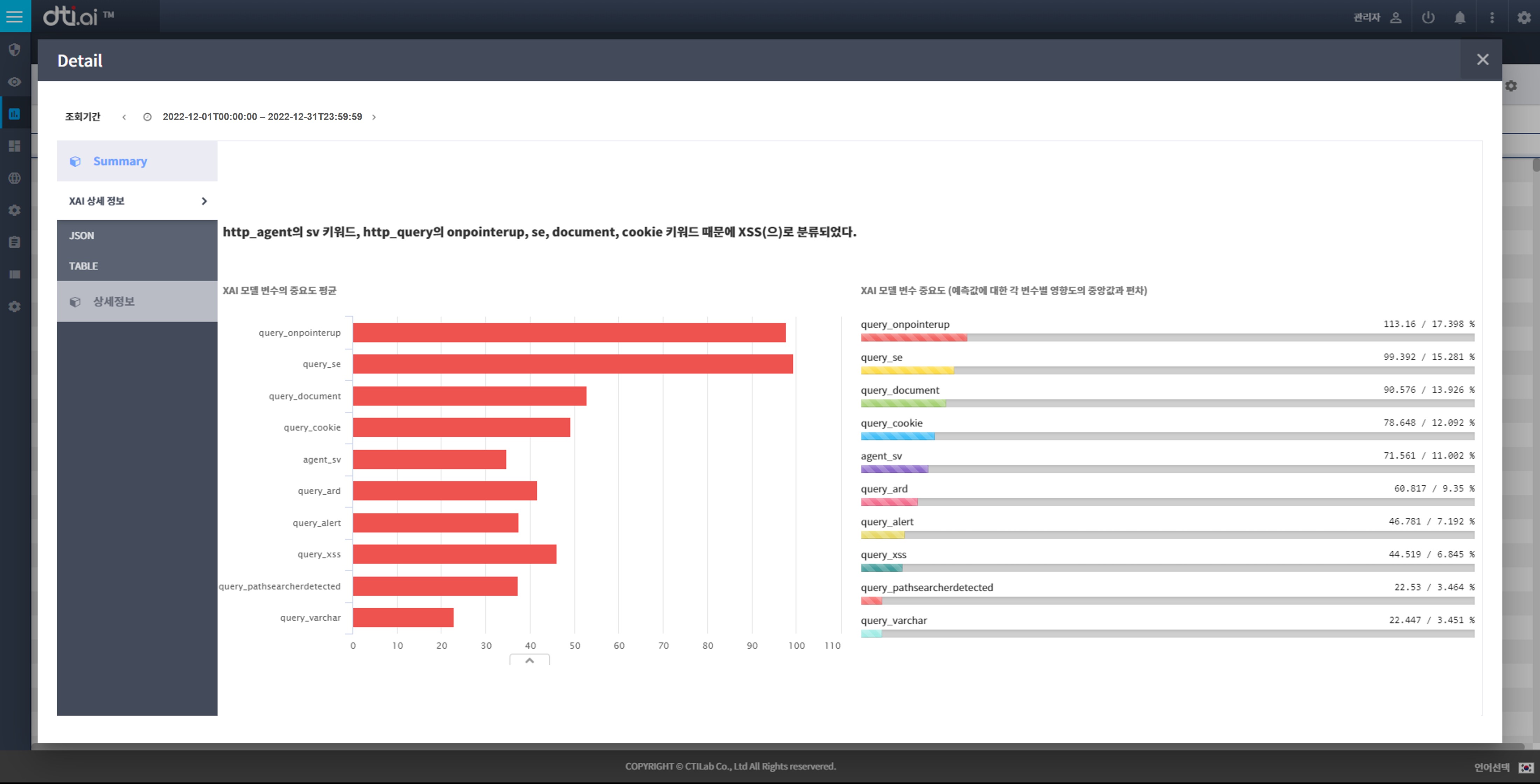Select the eye monitoring icon in sidebar

[x=15, y=82]
